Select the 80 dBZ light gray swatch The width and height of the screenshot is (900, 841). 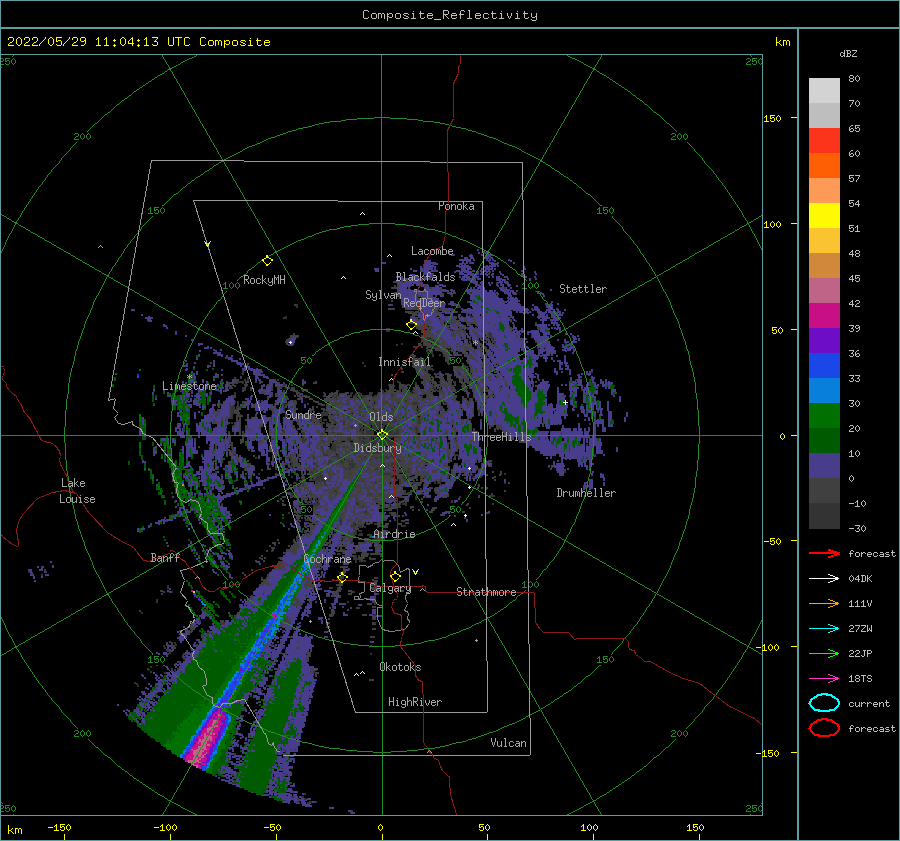pyautogui.click(x=824, y=90)
